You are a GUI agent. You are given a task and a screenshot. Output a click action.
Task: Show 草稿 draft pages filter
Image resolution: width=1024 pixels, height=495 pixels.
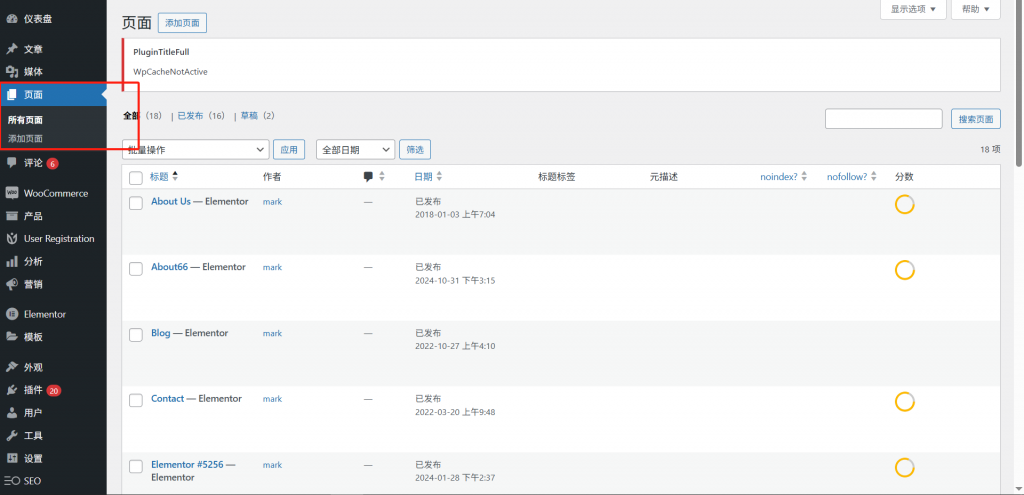(249, 116)
